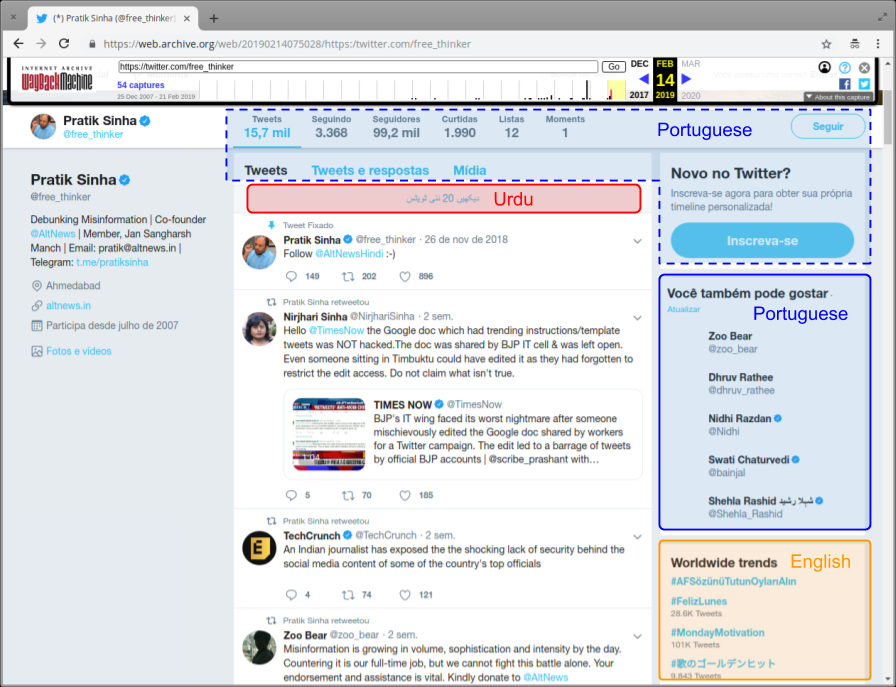
Task: Open the Curtidas count tab
Action: pos(459,127)
